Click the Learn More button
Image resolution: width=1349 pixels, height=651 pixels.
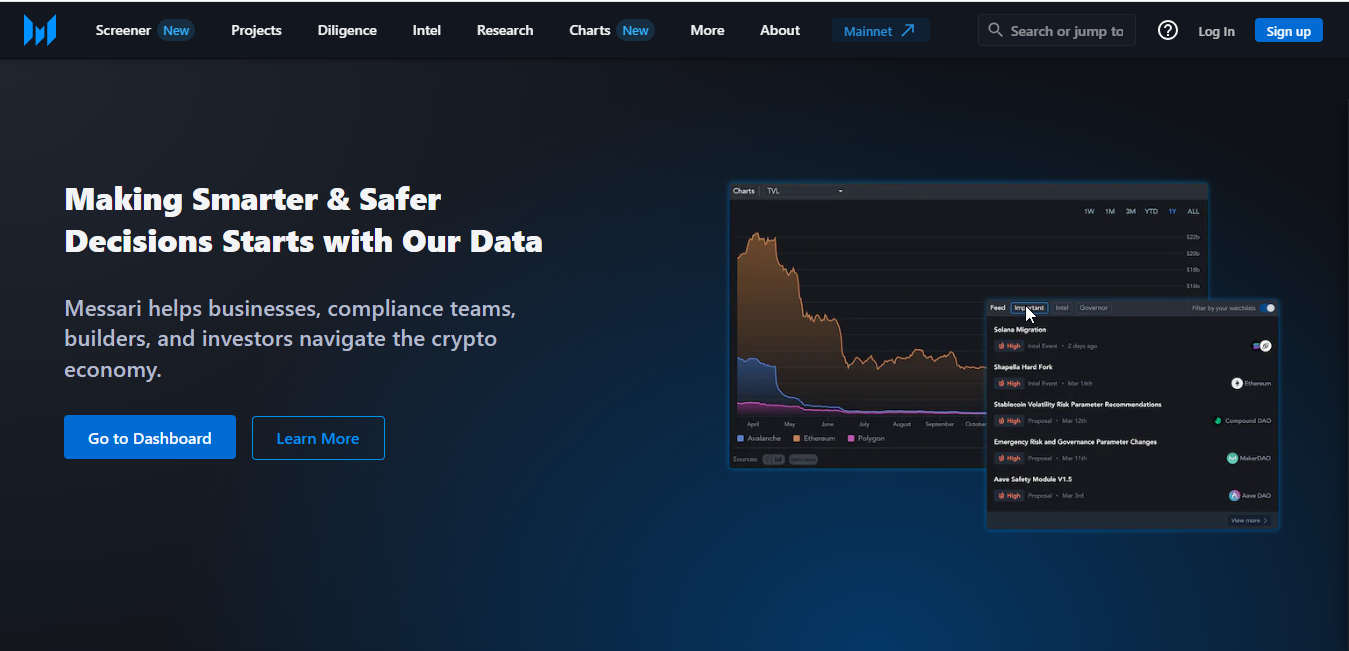318,438
